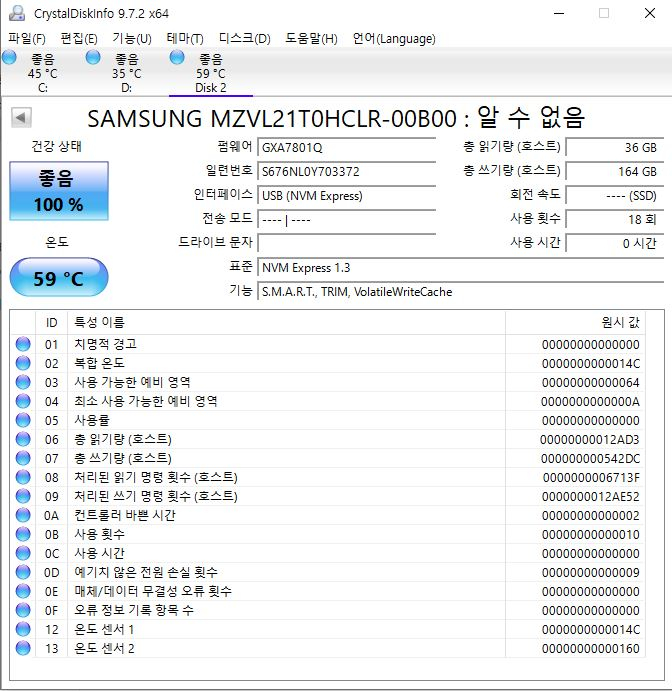This screenshot has height=691, width=672.
Task: Click the power on hours value 0 시간
Action: pos(615,243)
